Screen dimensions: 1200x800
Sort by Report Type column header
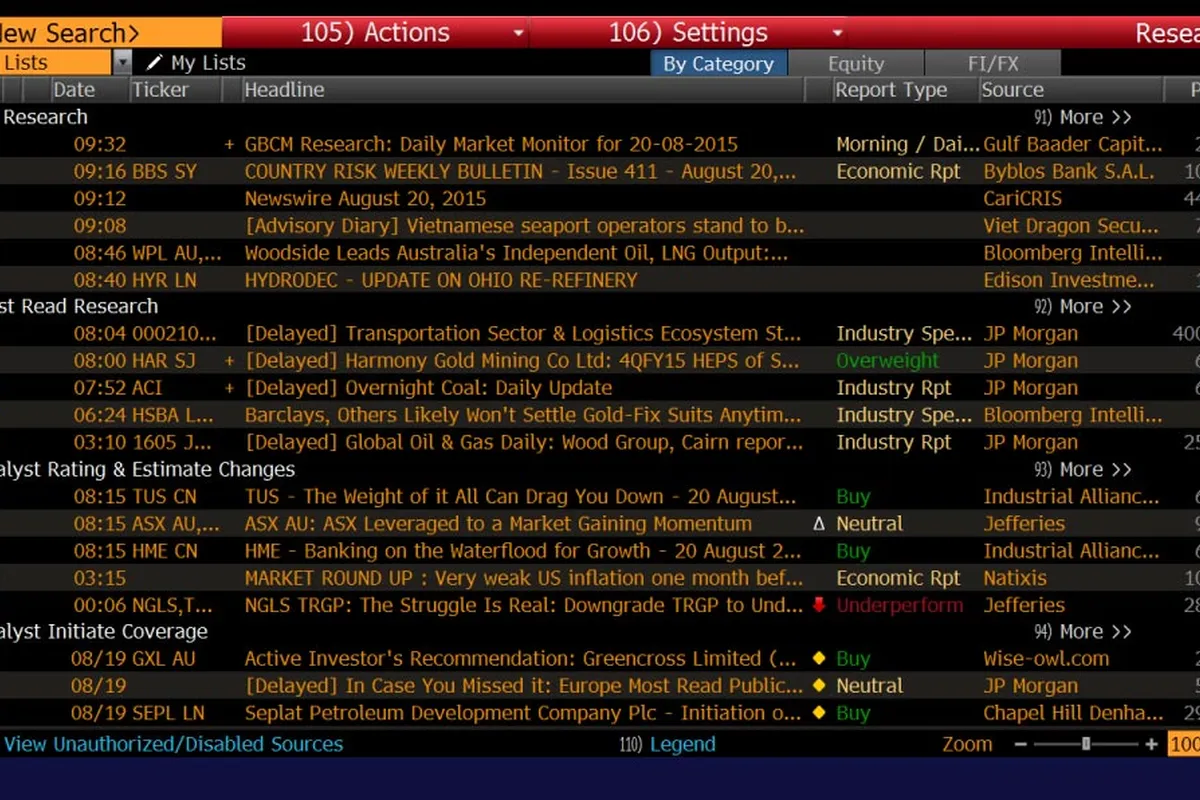tap(891, 90)
